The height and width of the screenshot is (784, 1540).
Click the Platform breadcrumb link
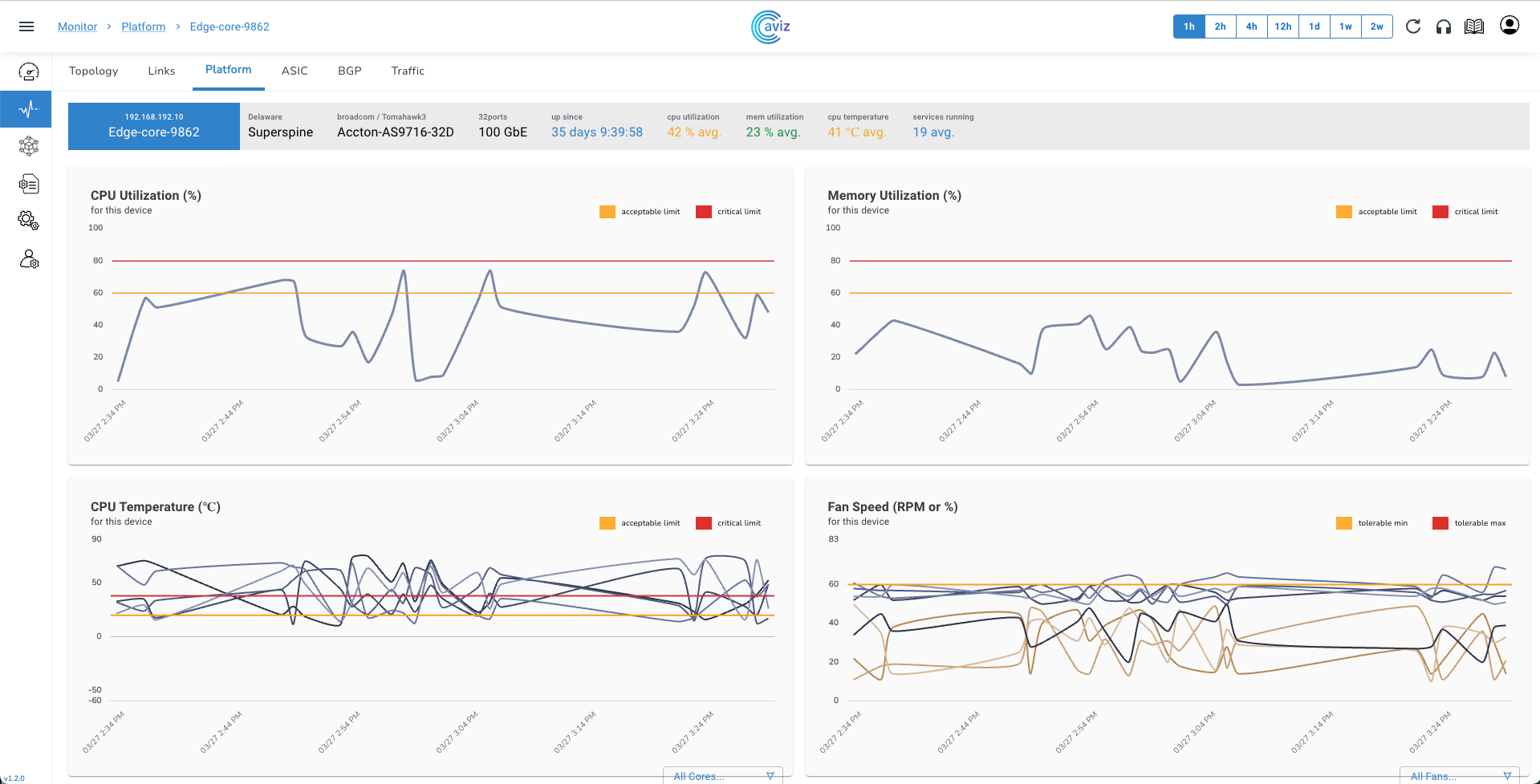144,26
